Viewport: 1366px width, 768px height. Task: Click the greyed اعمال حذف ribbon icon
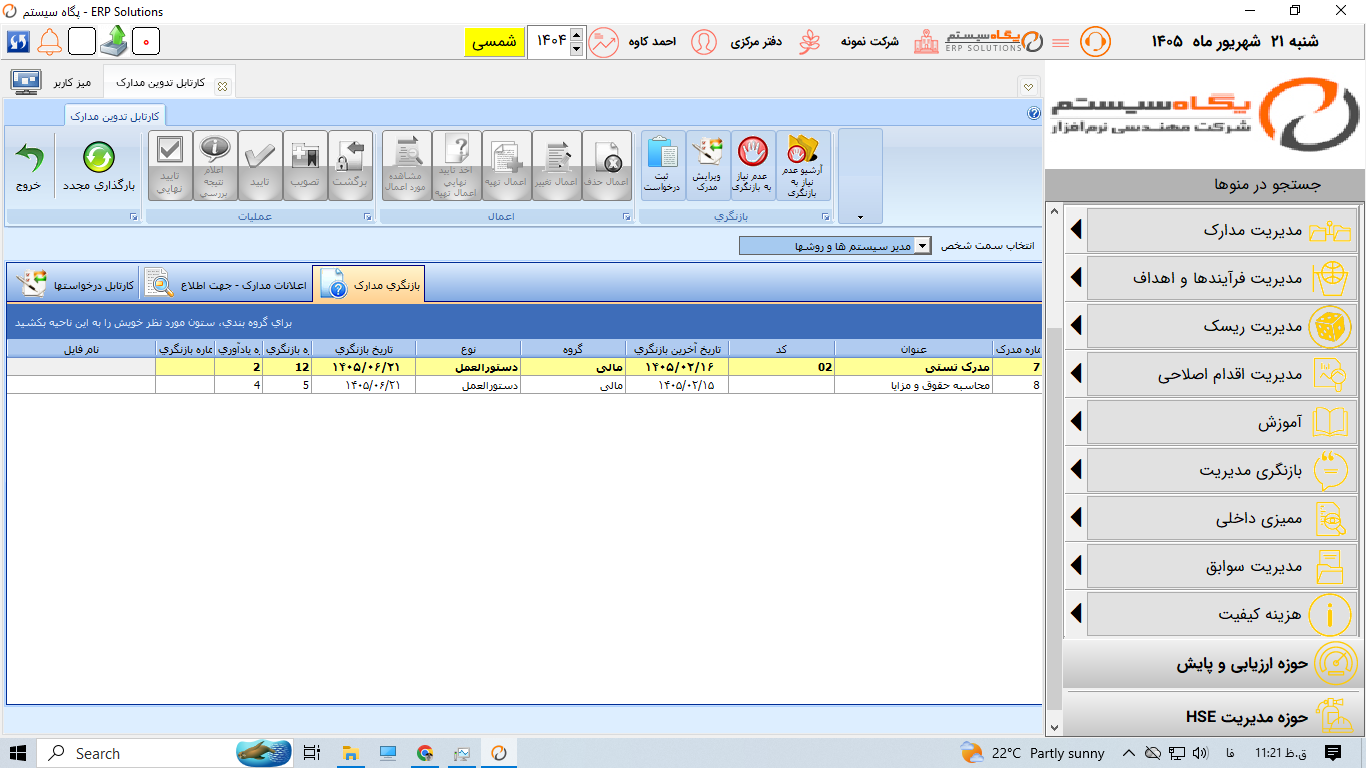[607, 166]
